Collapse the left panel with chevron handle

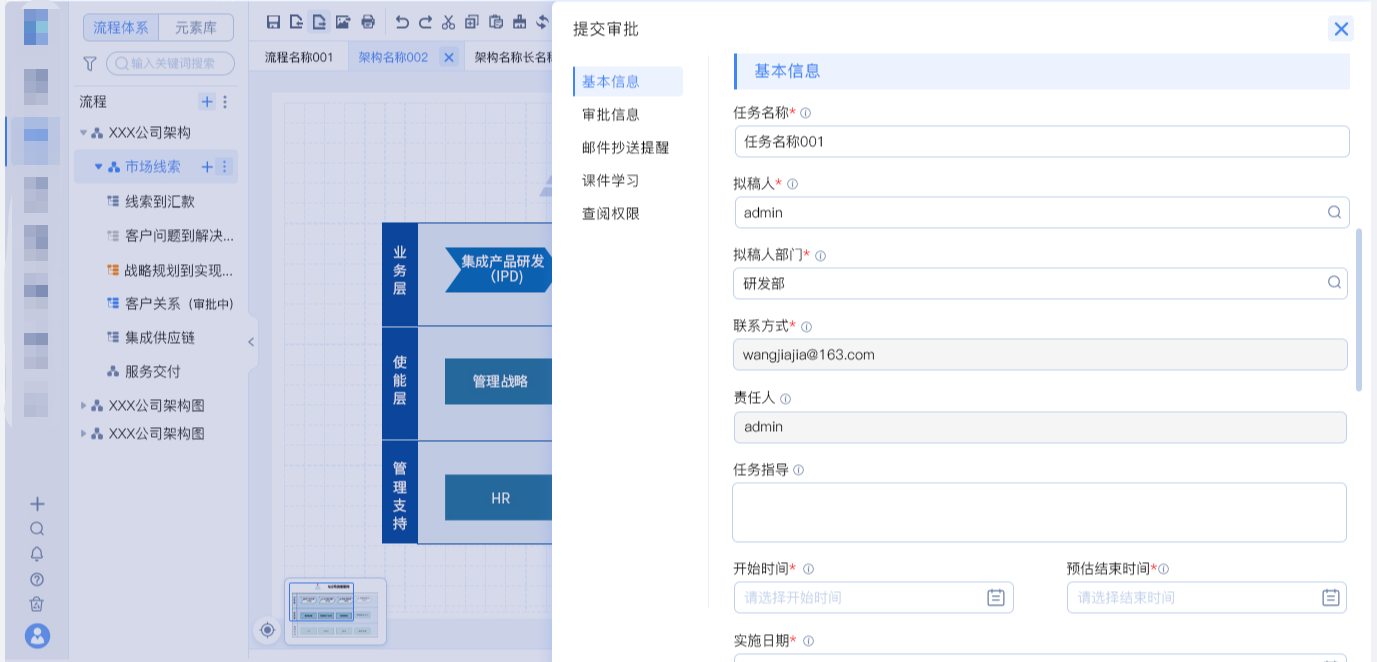[x=251, y=342]
